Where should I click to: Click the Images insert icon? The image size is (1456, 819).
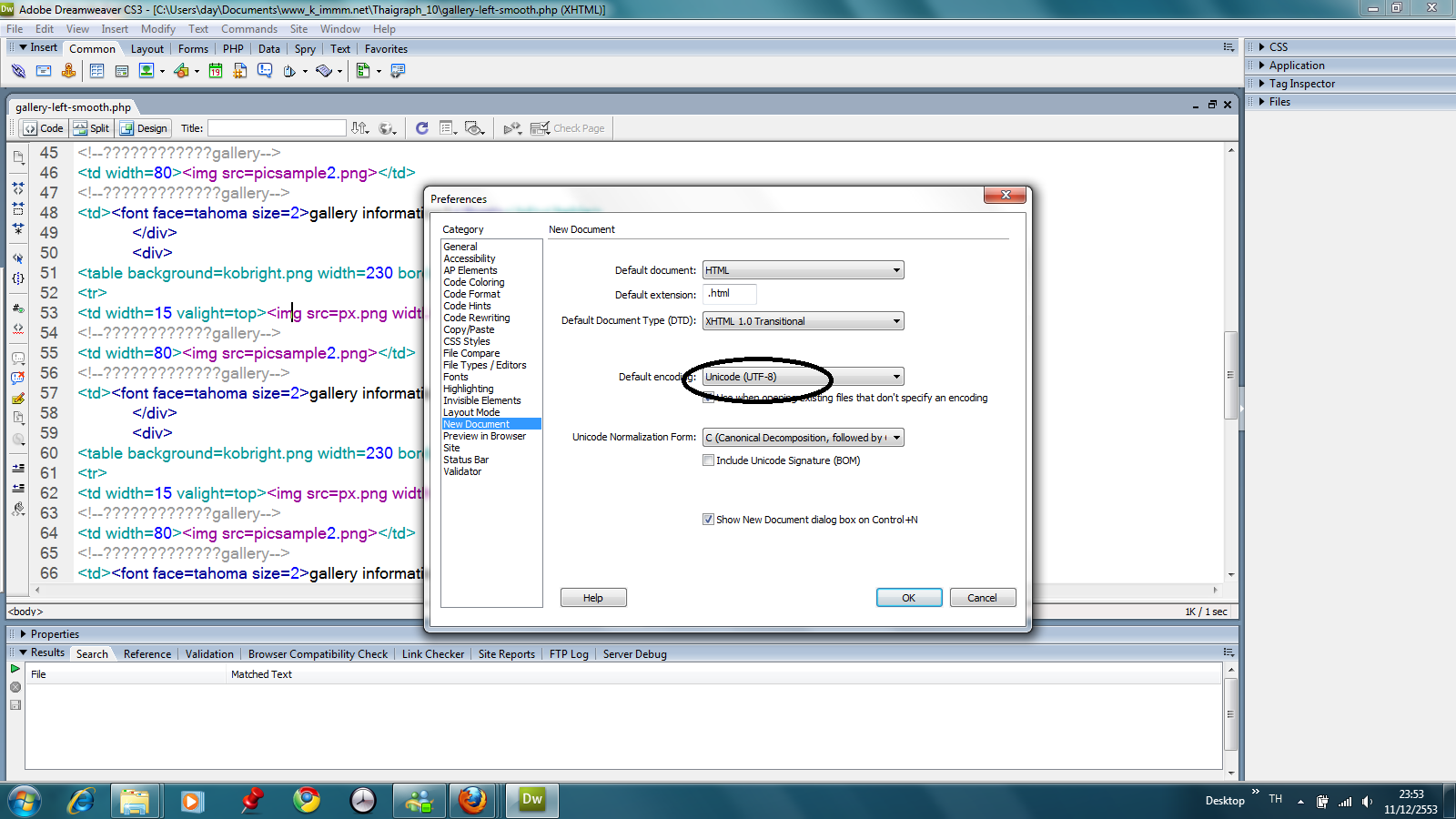pyautogui.click(x=147, y=71)
